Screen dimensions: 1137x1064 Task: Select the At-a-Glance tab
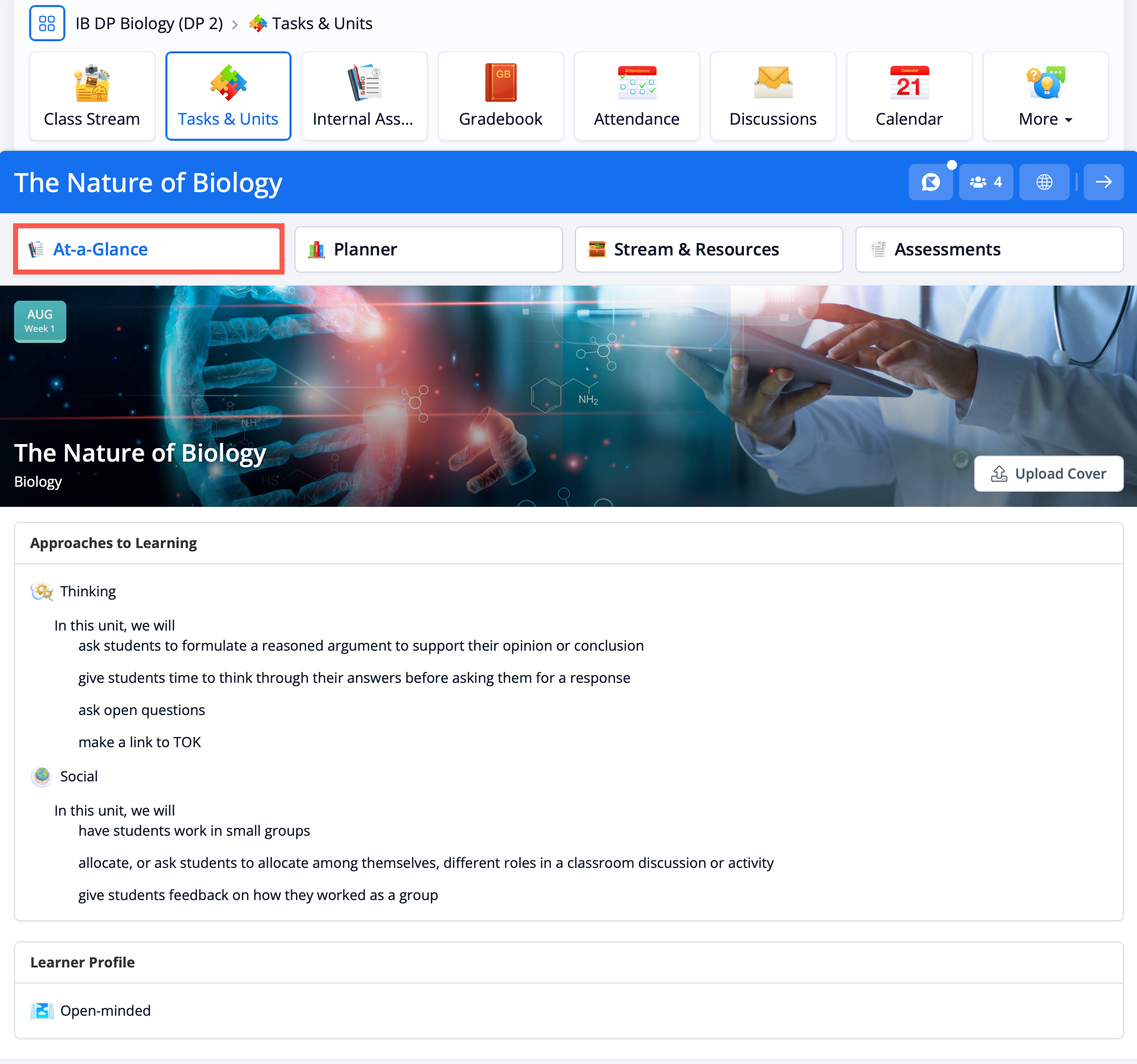pyautogui.click(x=149, y=249)
